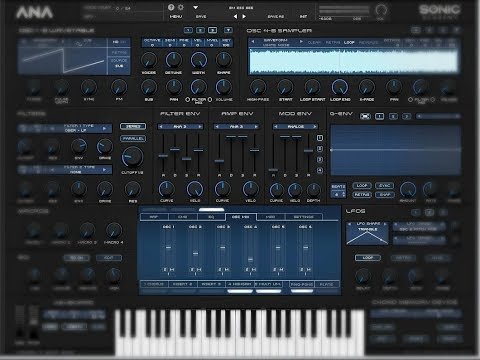This screenshot has width=480, height=360.
Task: Click the Menu button in top bar
Action: pyautogui.click(x=176, y=16)
